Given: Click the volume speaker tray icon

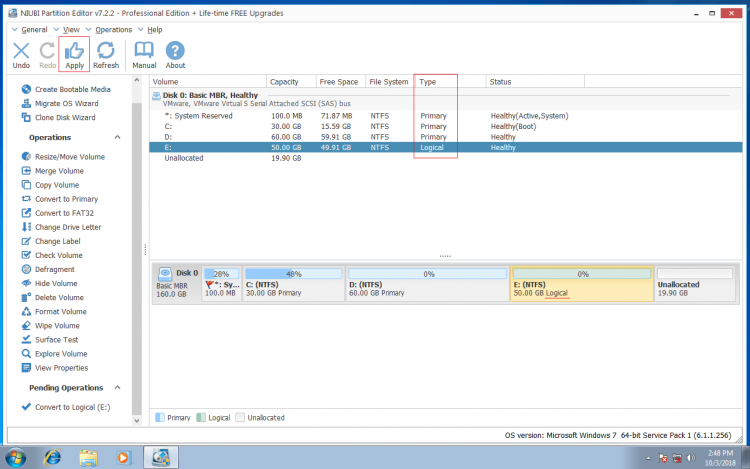Looking at the screenshot, I should [x=691, y=458].
